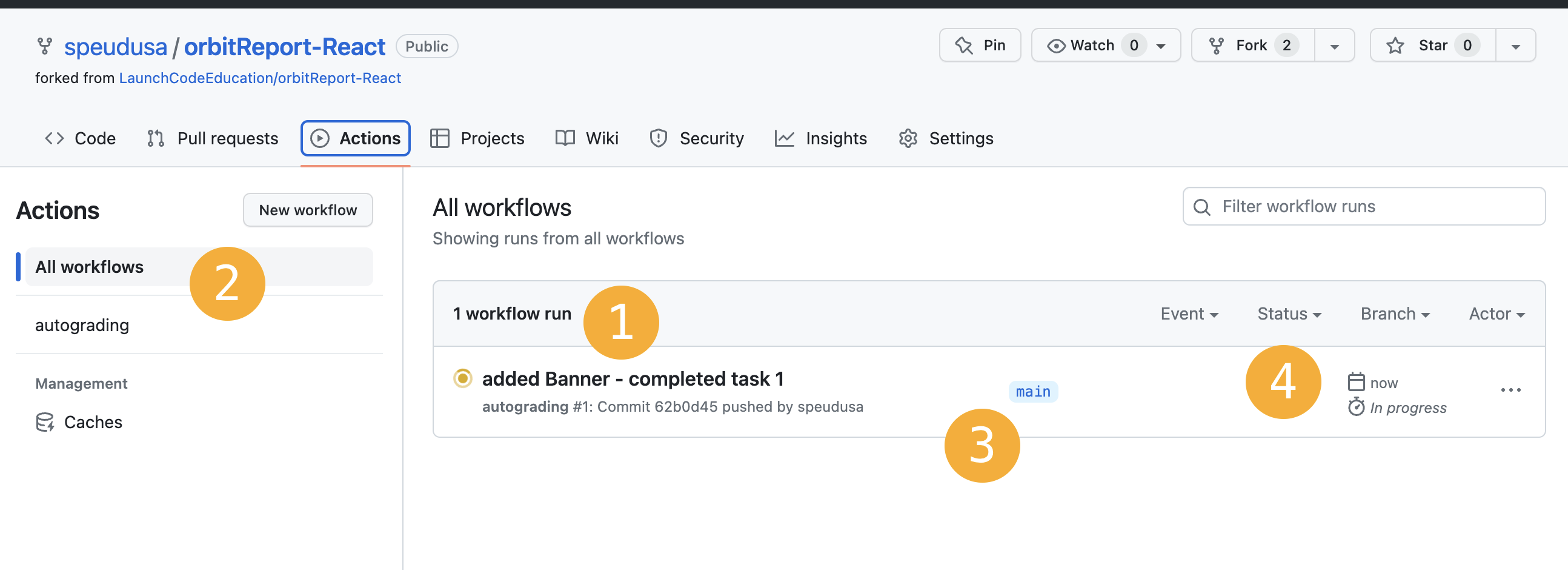Open the Branch filter dropdown
Screen dimensions: 1568x570
1395,313
